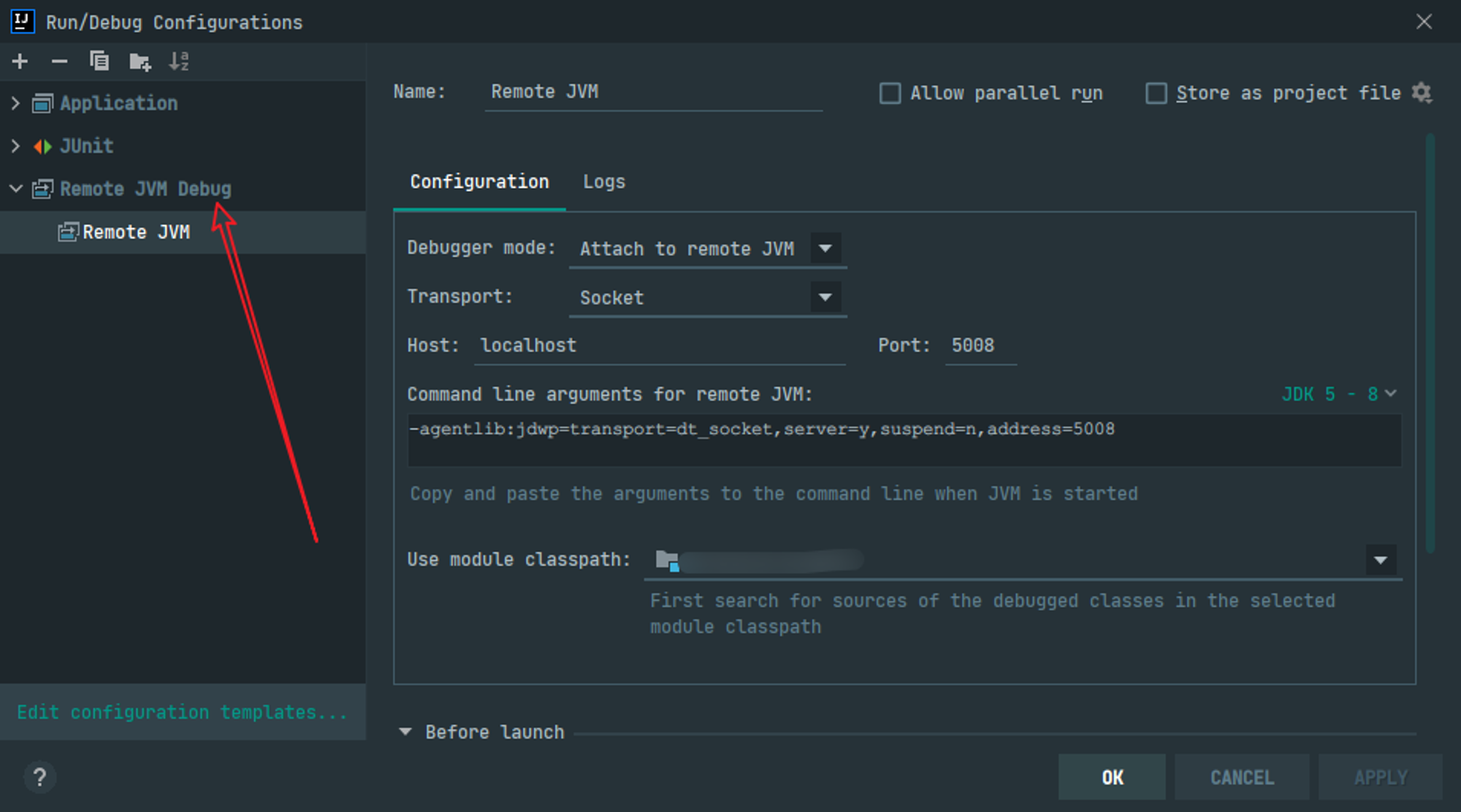Click 'Copy and paste the arguments' hint text
This screenshot has width=1461, height=812.
(x=774, y=494)
